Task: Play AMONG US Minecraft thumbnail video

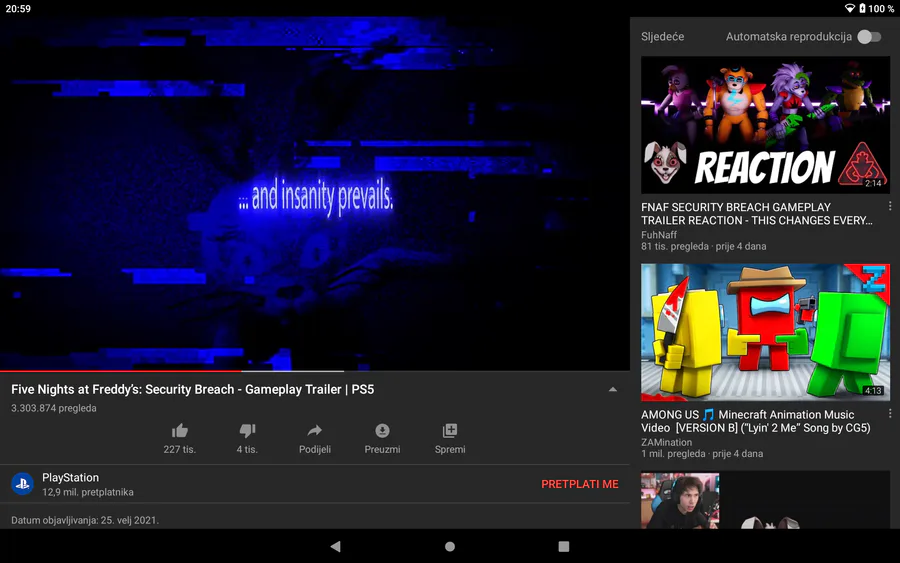Action: (765, 332)
